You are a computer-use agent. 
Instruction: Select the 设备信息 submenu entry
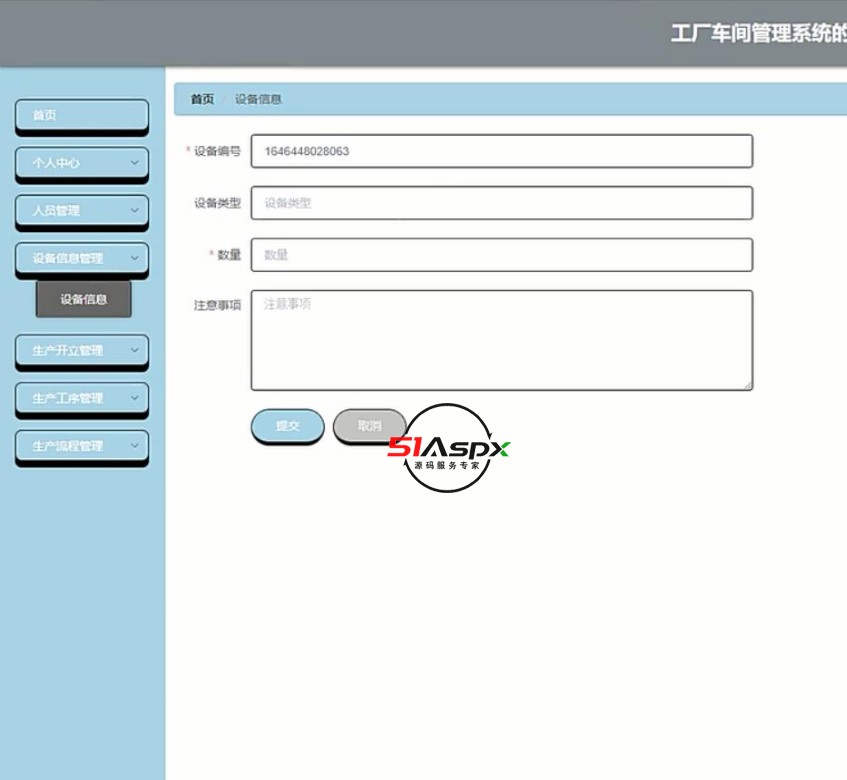[84, 300]
